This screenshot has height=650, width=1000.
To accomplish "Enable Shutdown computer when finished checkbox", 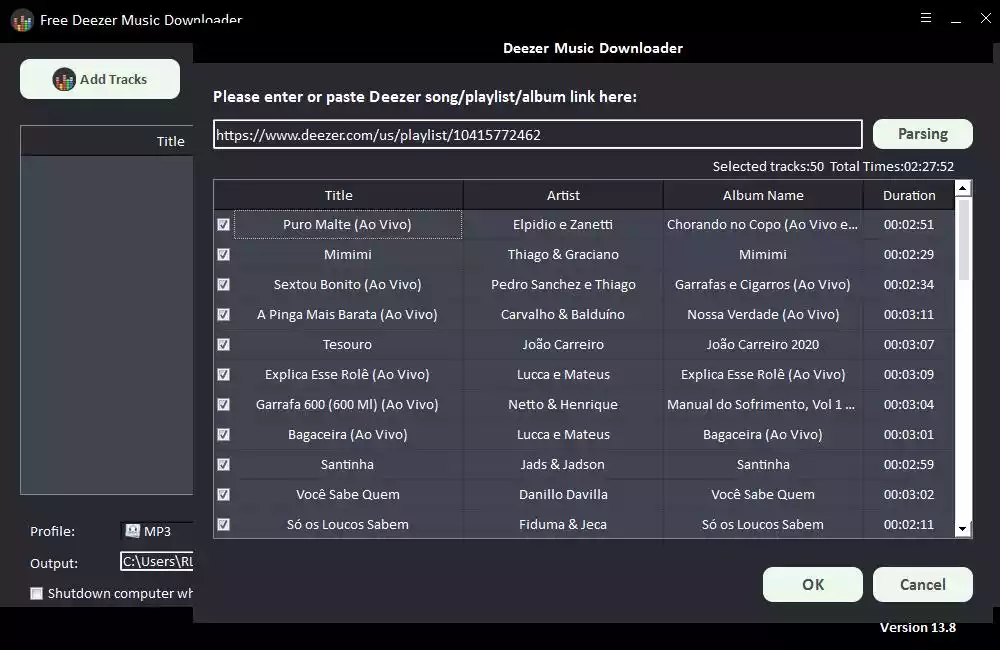I will coord(37,593).
